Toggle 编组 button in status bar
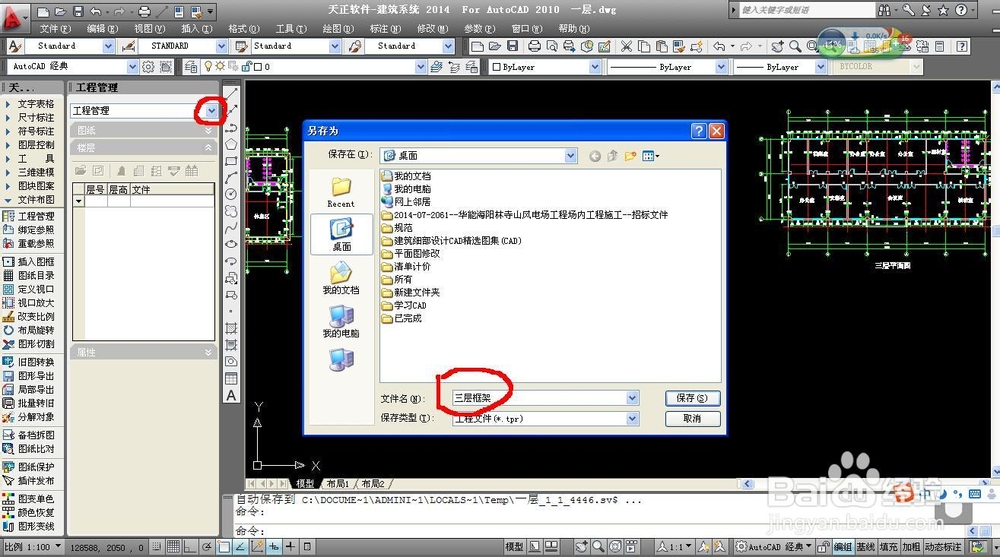This screenshot has width=1000, height=557. 842,547
